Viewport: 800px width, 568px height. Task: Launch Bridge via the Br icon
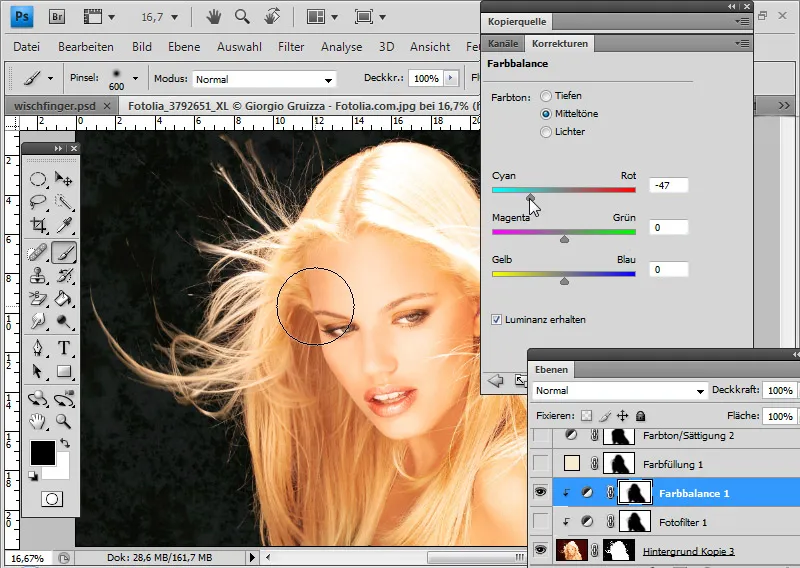click(57, 17)
